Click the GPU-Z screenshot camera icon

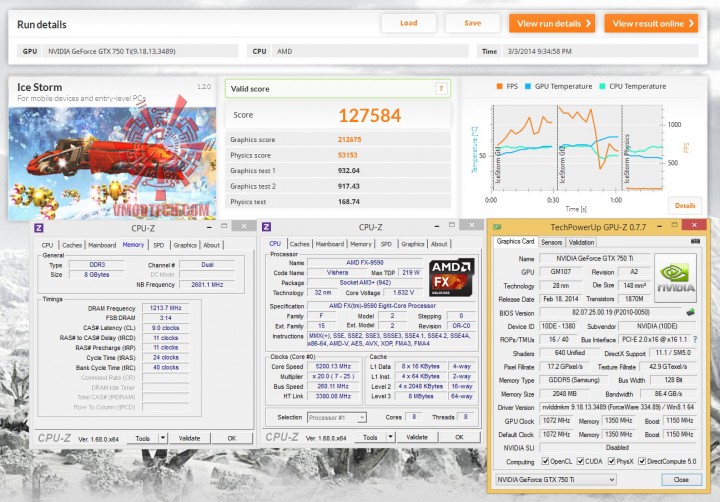(695, 241)
